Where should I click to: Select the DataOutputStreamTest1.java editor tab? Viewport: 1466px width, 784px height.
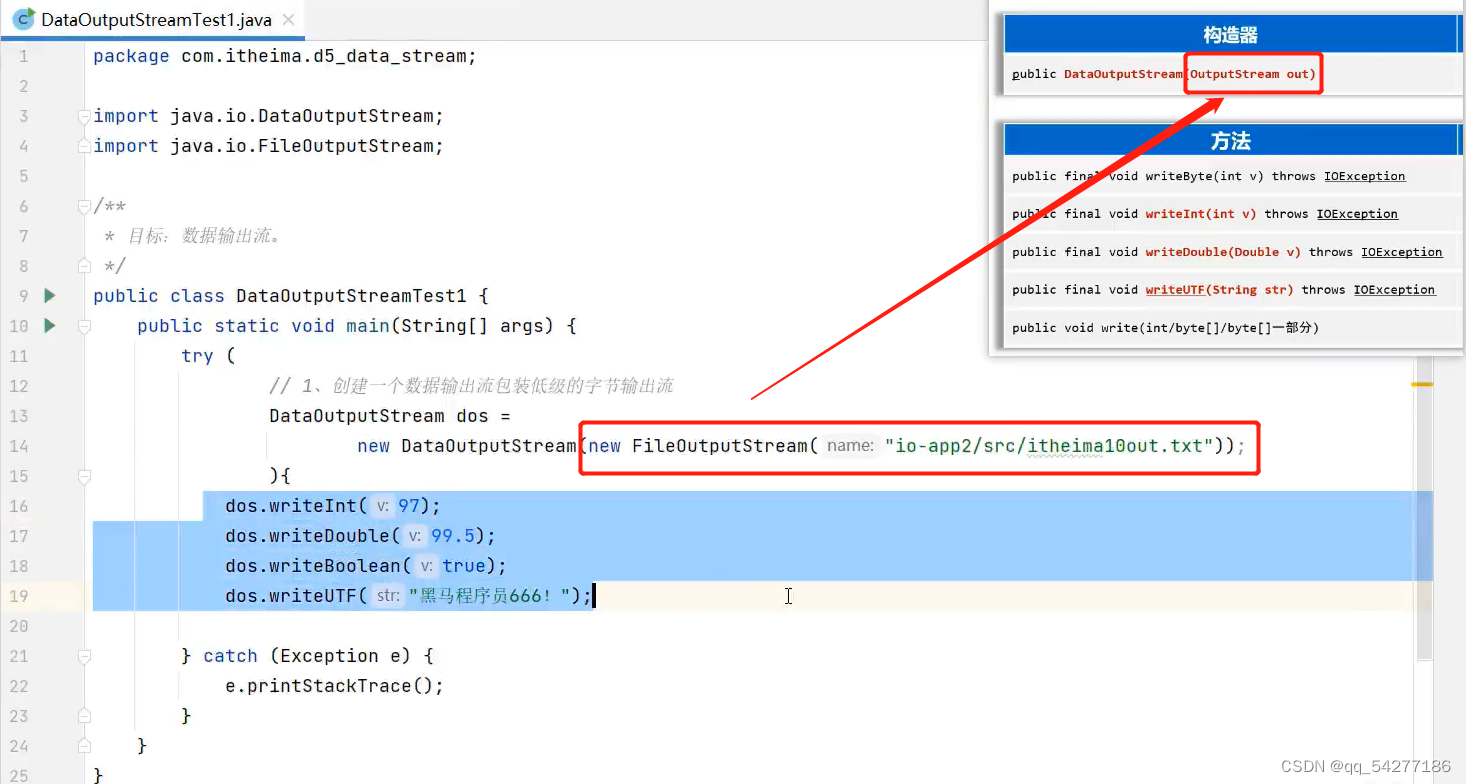pyautogui.click(x=152, y=19)
